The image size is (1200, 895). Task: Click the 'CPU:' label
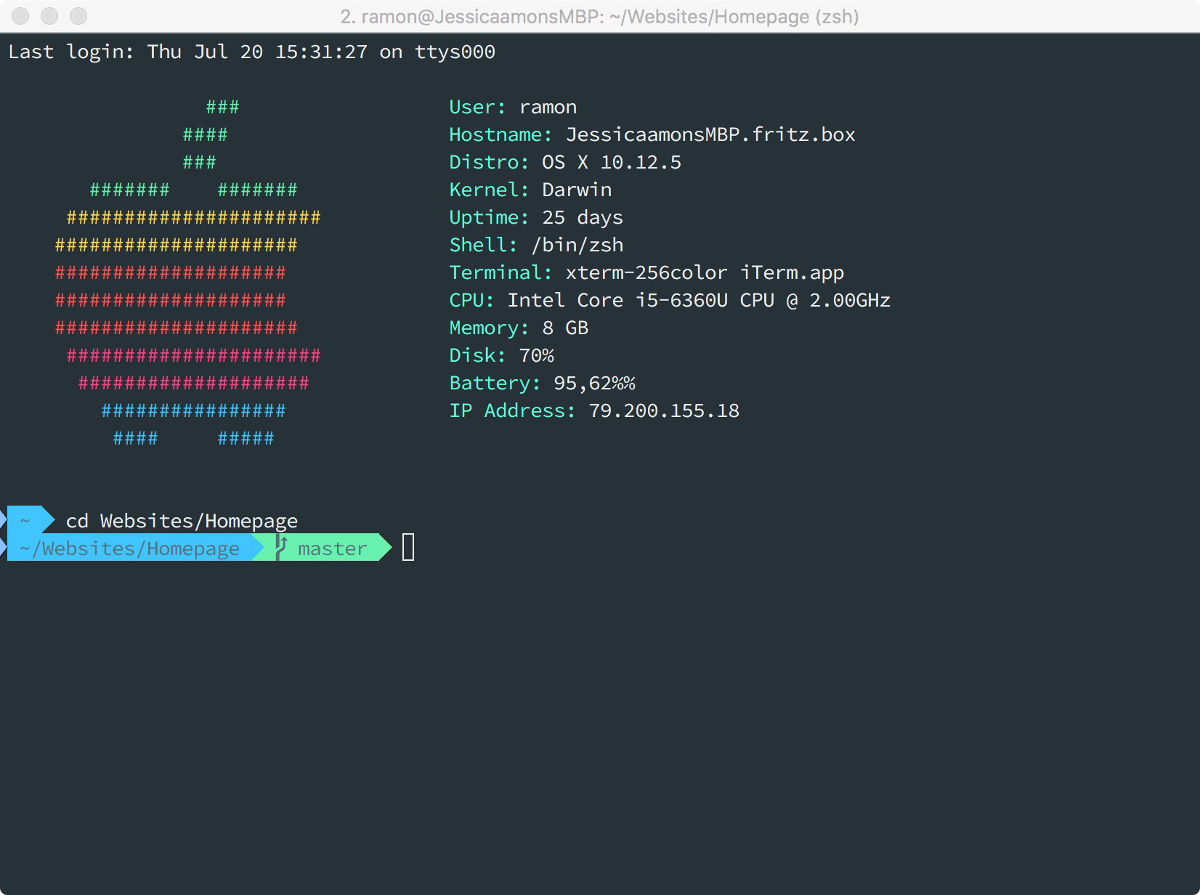point(472,300)
